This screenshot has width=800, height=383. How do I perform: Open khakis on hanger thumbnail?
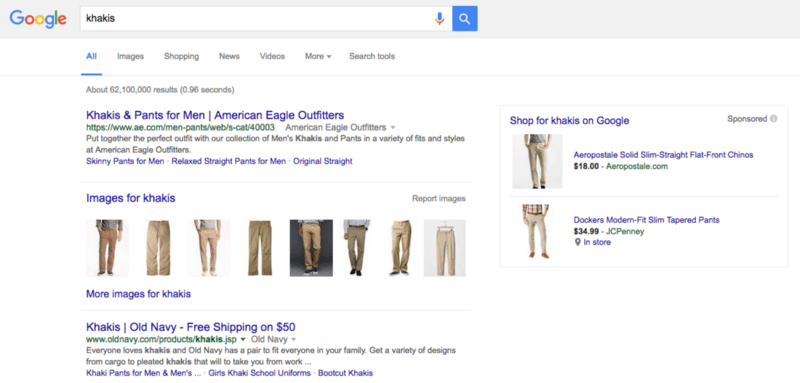pos(445,248)
